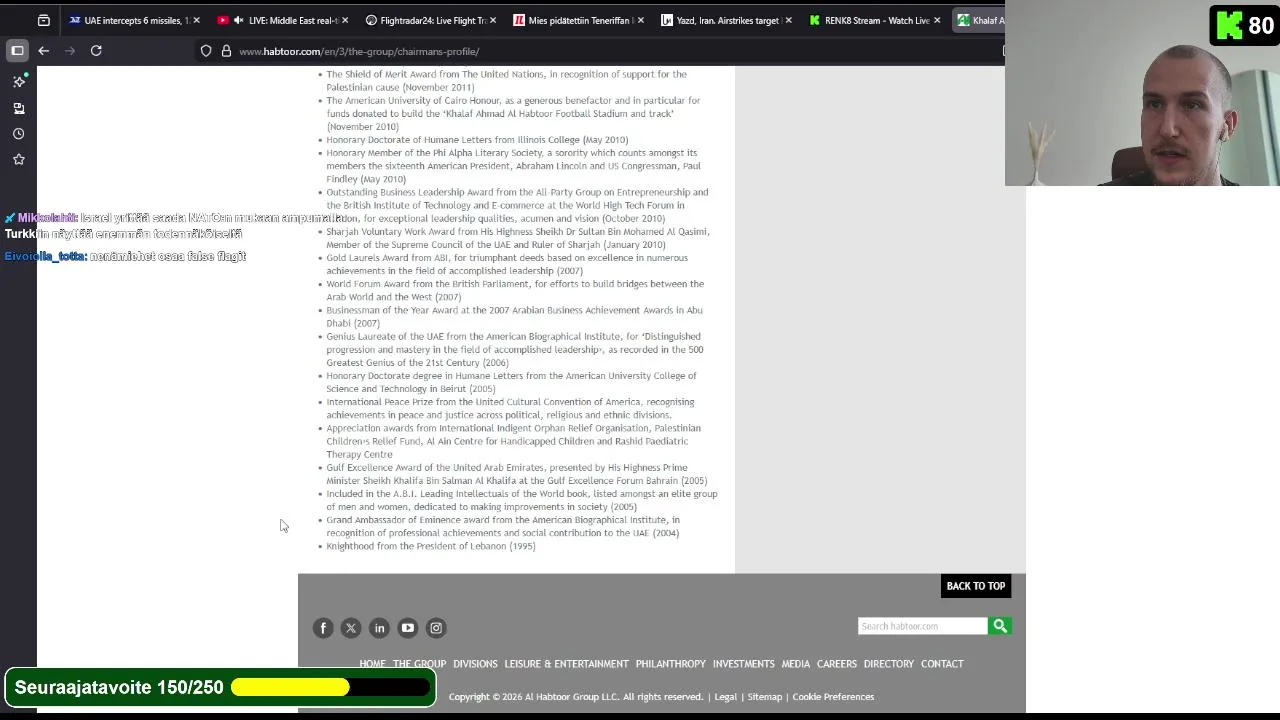
Task: Close the Flightradar24 tab
Action: [x=493, y=20]
